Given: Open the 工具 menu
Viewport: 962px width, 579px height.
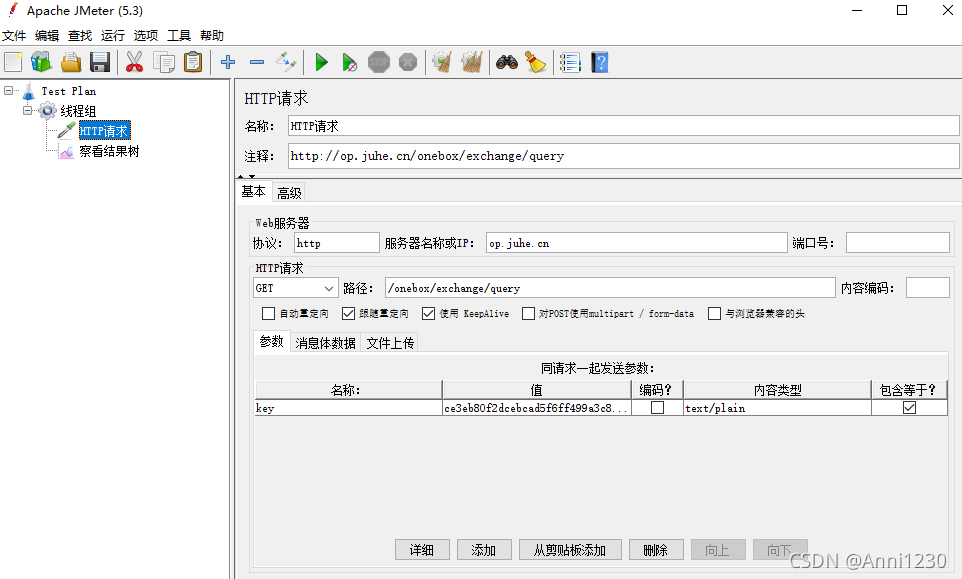Looking at the screenshot, I should tap(179, 36).
